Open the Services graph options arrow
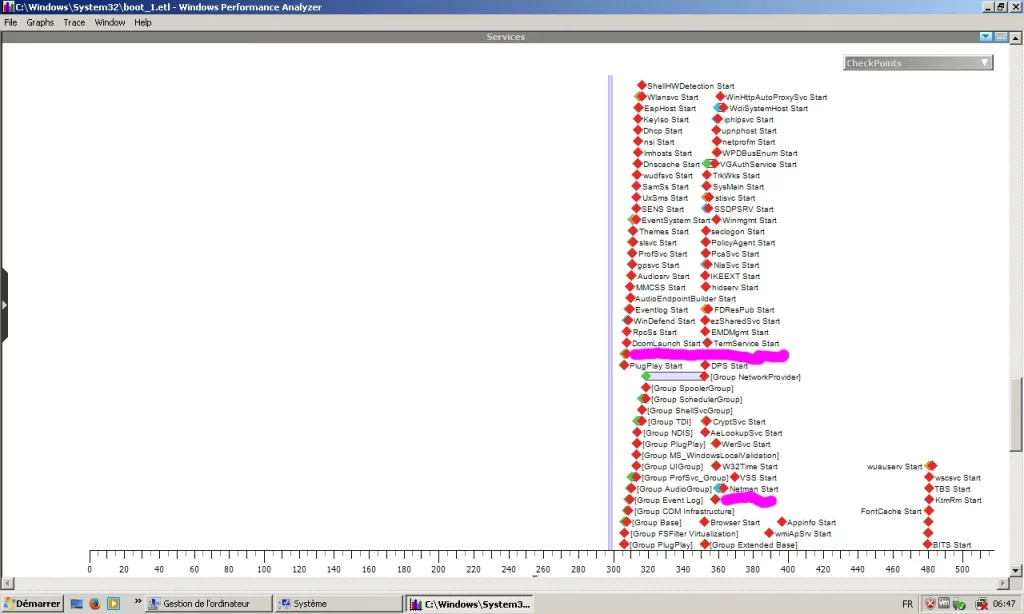Image resolution: width=1024 pixels, height=614 pixels. pos(985,37)
